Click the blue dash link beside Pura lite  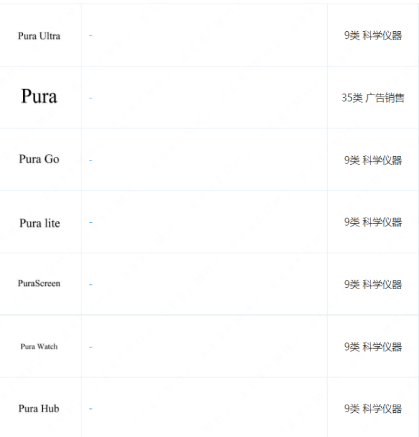(91, 222)
